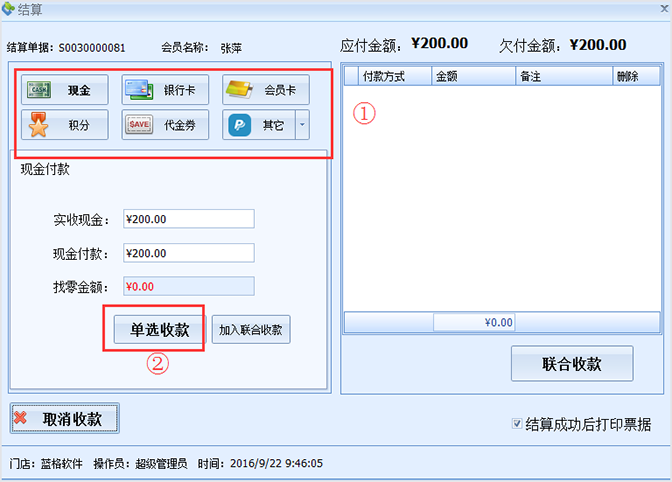The image size is (672, 482).
Task: Click the 实收现金 input field
Action: pyautogui.click(x=189, y=219)
